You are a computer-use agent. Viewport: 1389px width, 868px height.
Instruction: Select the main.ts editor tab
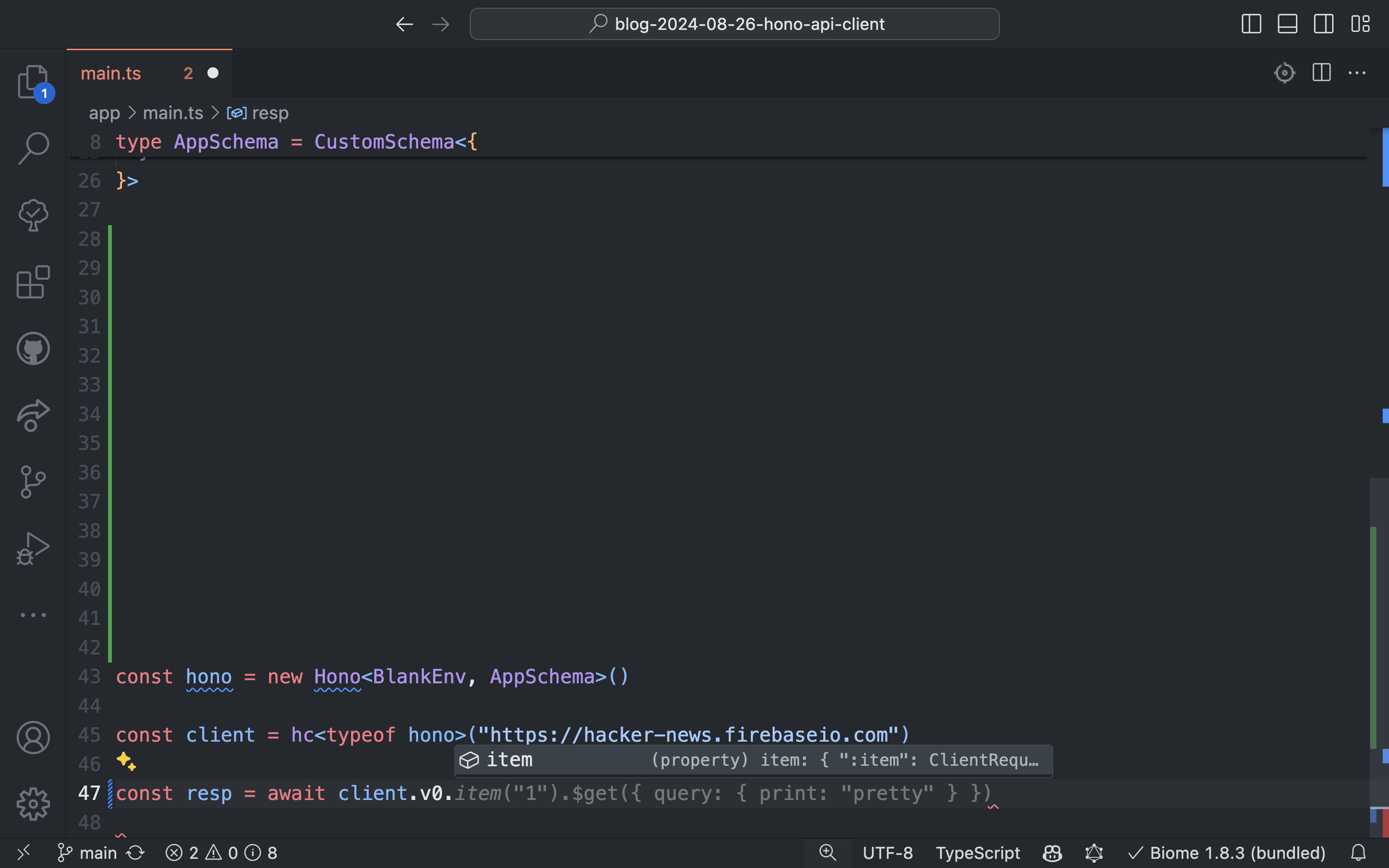pyautogui.click(x=149, y=73)
